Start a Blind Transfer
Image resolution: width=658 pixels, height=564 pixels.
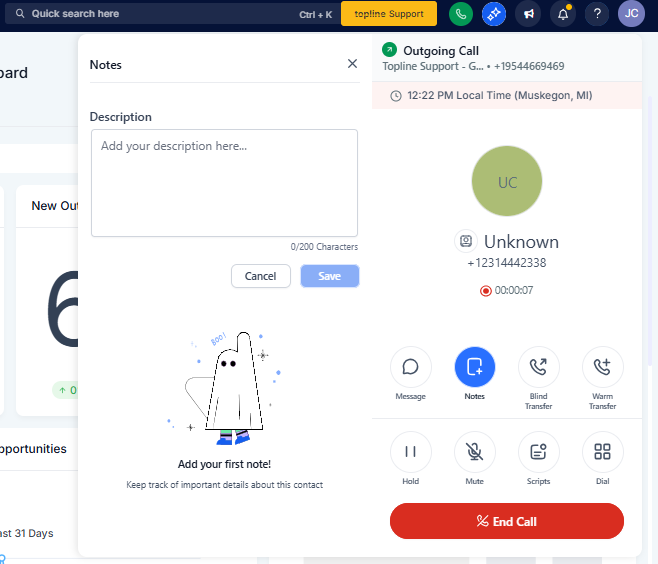point(538,367)
